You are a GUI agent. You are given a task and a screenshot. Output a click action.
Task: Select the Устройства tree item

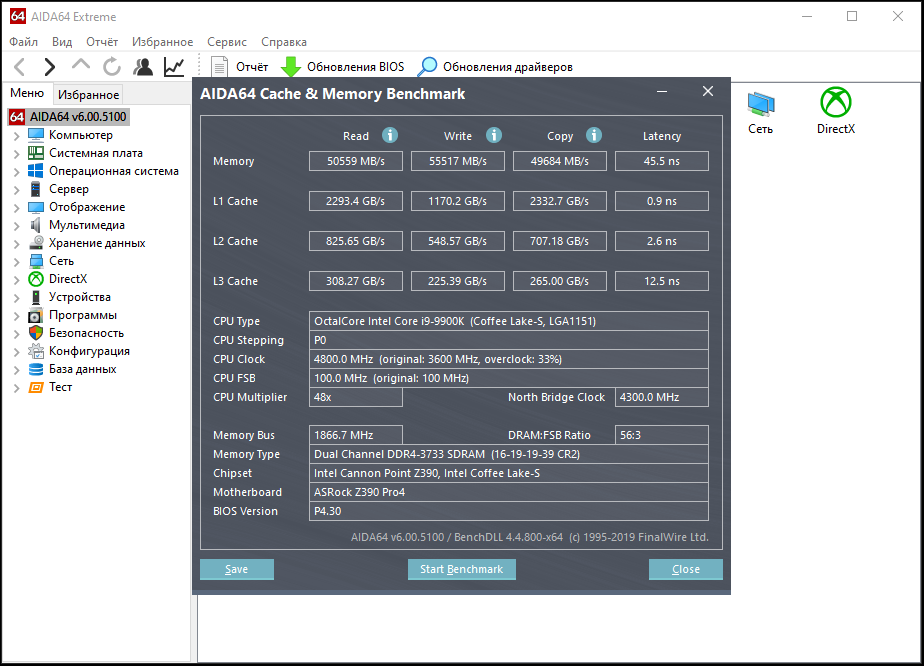pos(80,297)
